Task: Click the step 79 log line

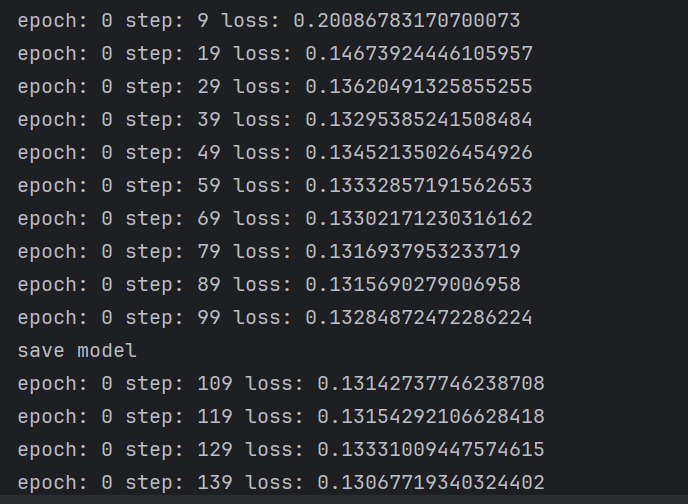Action: [269, 251]
